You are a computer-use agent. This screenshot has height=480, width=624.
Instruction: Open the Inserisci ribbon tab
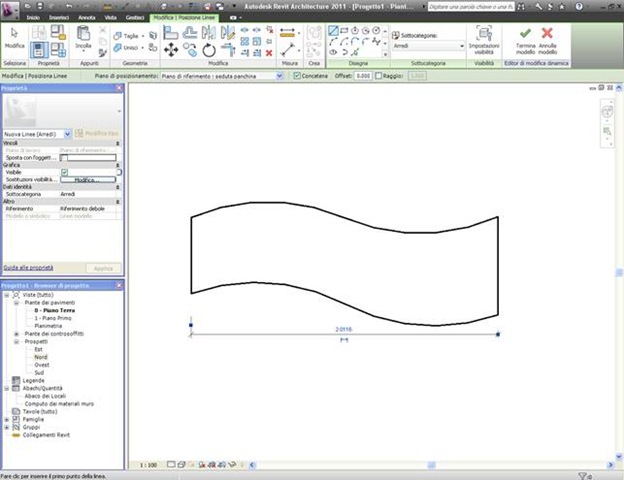point(59,18)
